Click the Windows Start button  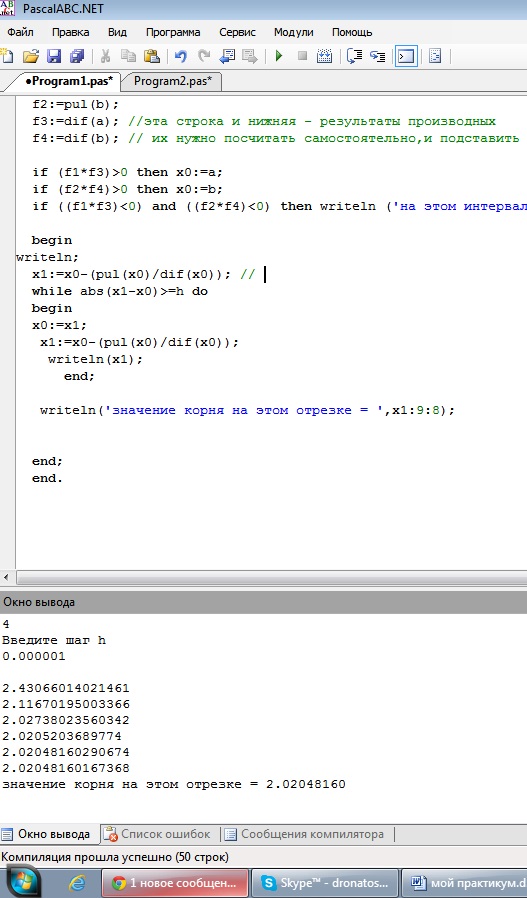[21, 883]
